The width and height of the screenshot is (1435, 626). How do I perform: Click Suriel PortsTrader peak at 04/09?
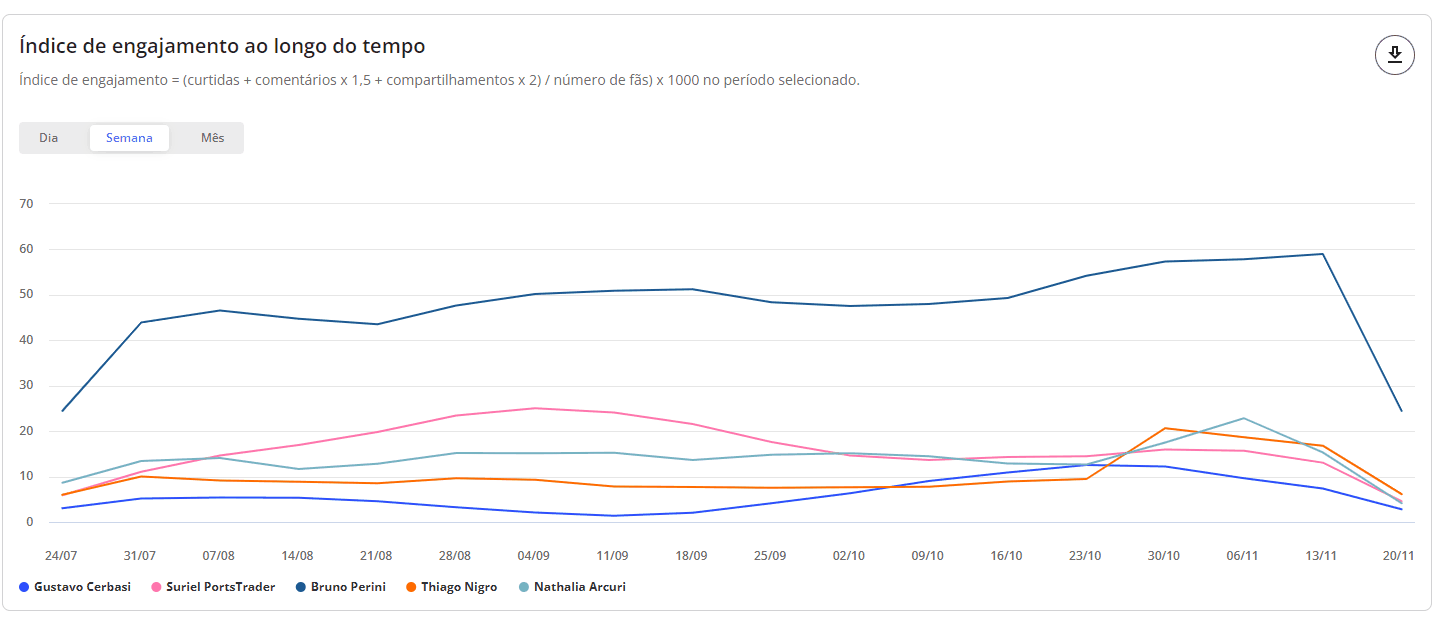(x=534, y=408)
